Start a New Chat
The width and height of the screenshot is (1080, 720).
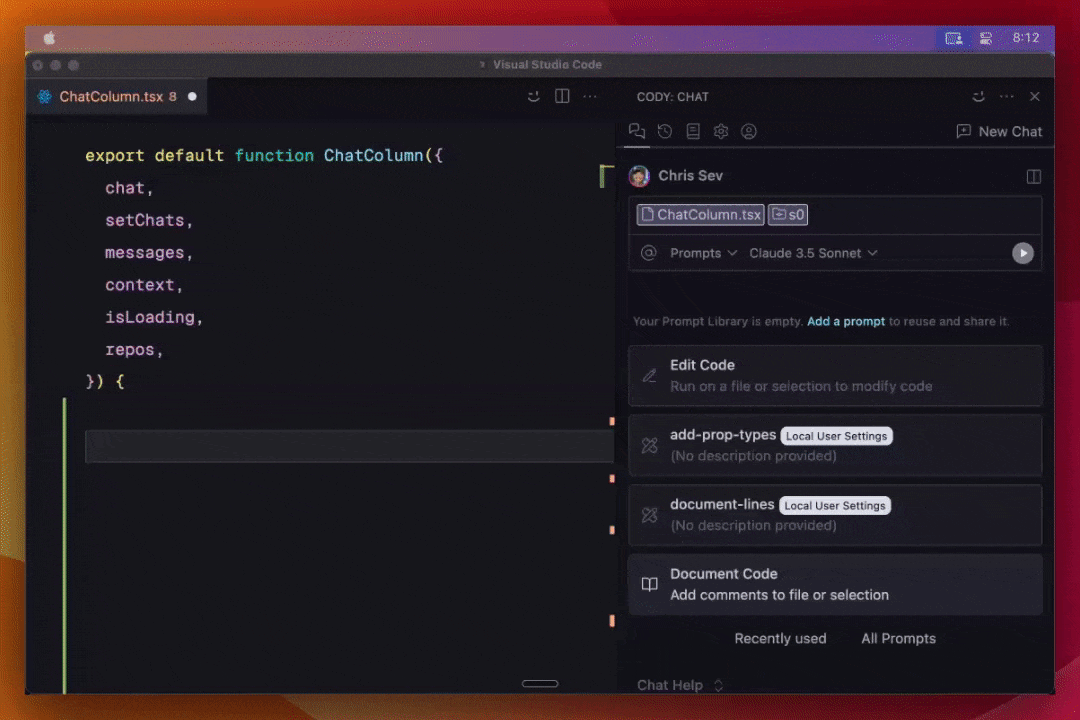click(x=999, y=132)
